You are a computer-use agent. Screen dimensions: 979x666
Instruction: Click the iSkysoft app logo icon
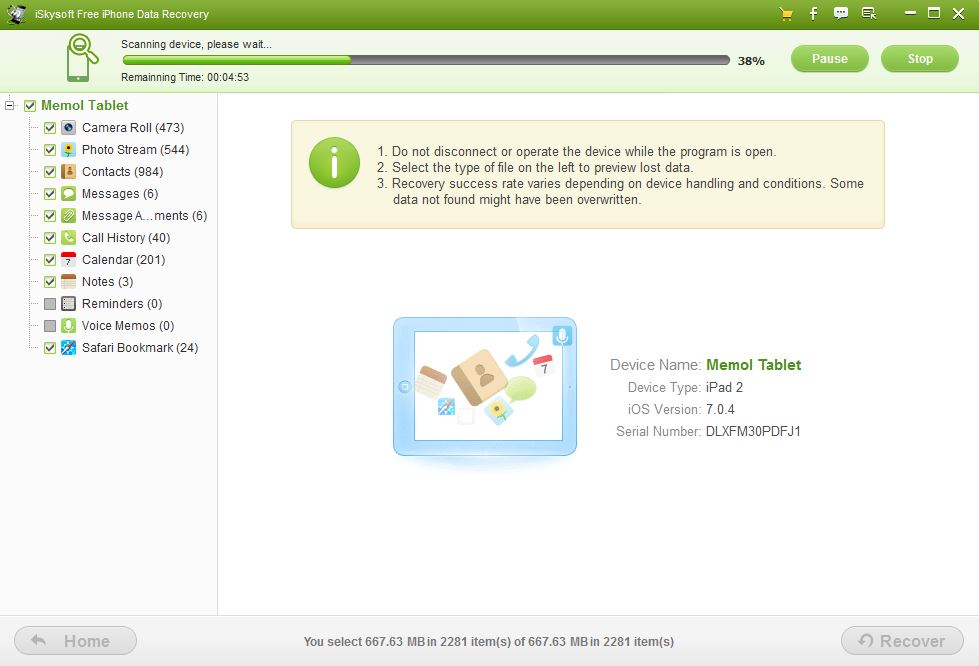click(16, 14)
